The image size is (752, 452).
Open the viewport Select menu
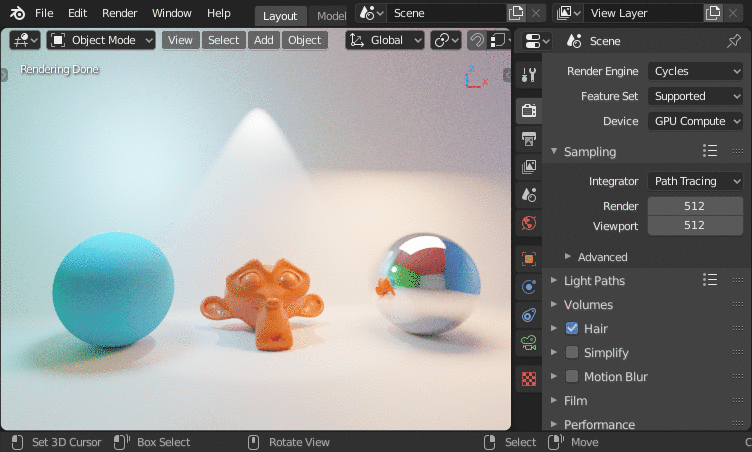click(223, 40)
